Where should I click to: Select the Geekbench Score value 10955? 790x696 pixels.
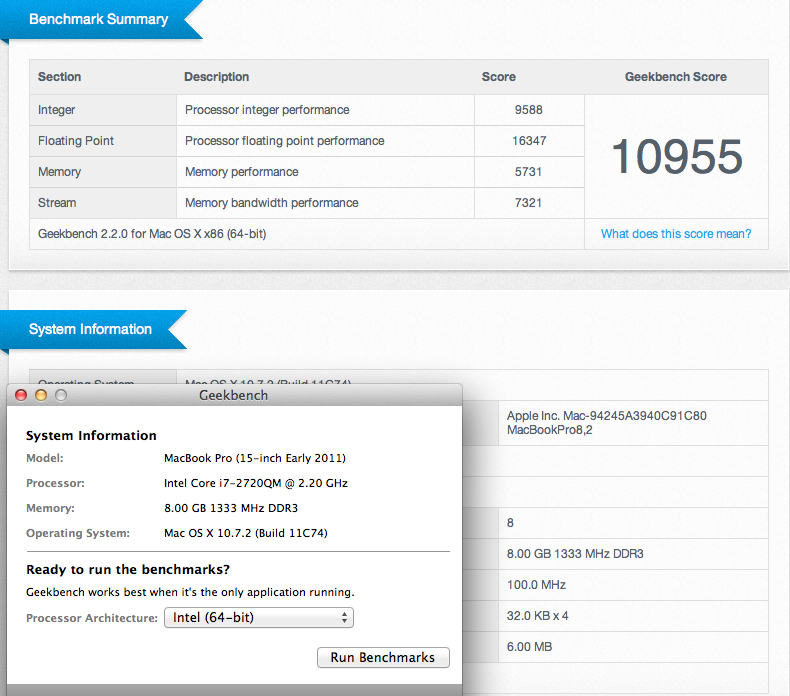(677, 157)
